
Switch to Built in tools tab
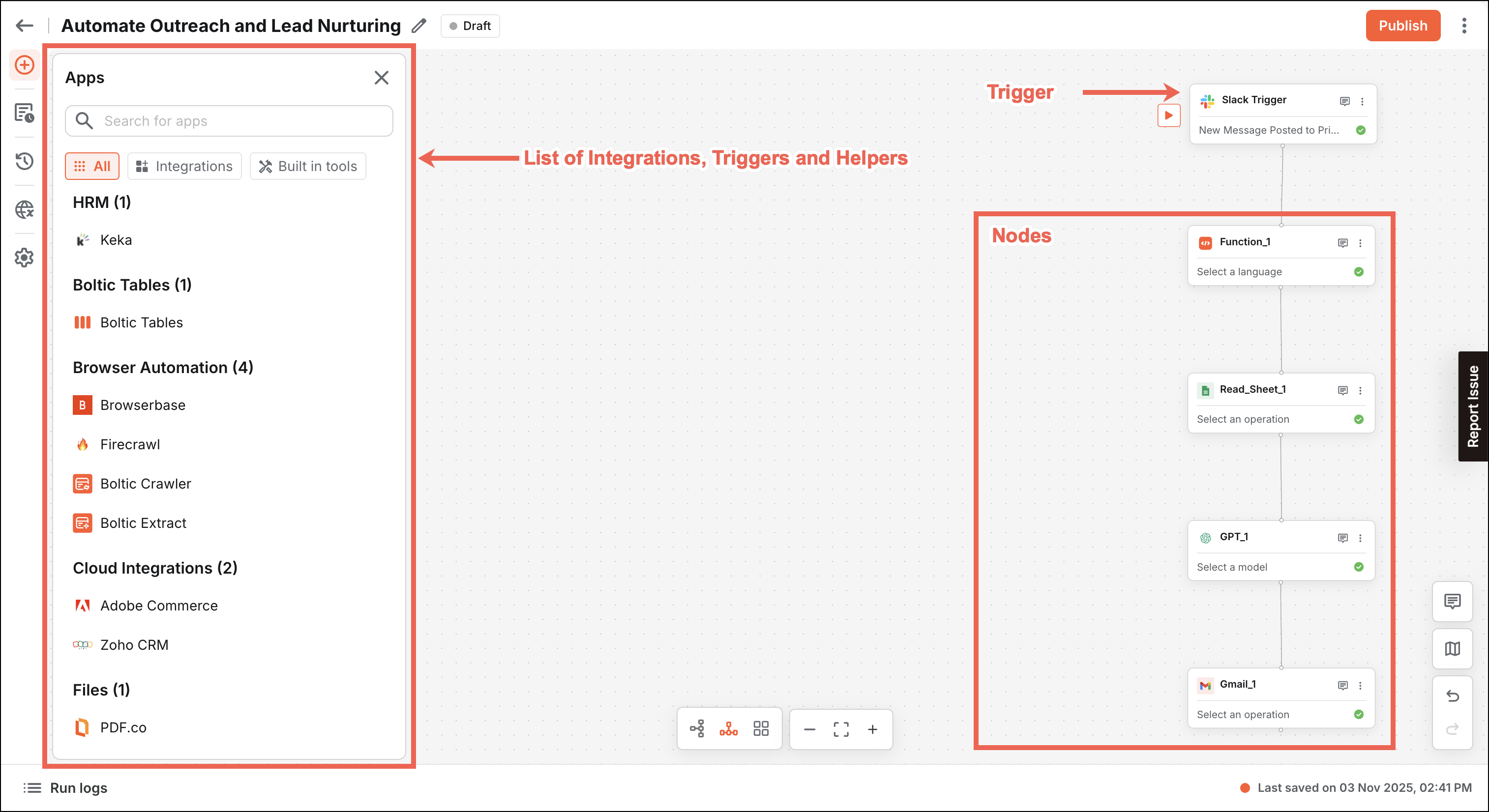click(308, 167)
